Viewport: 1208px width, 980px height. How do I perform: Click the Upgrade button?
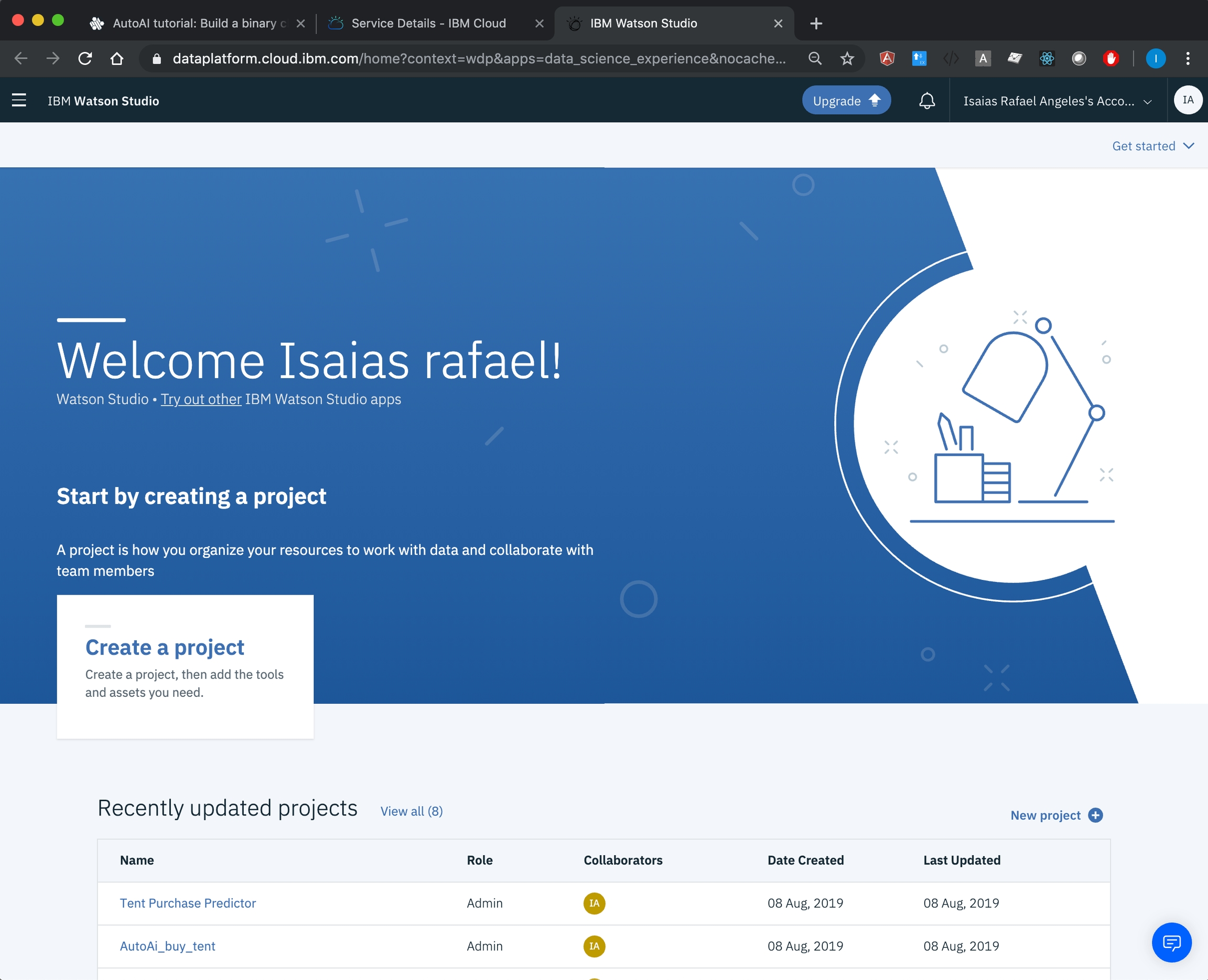point(846,101)
